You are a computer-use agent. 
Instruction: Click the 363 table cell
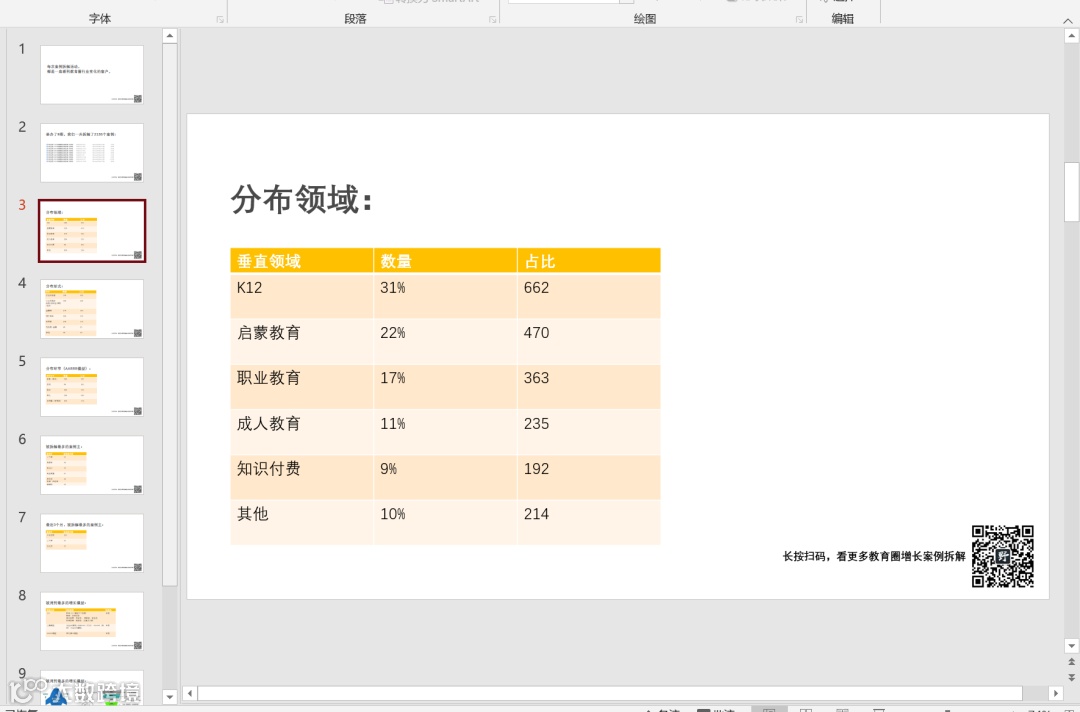coord(589,386)
